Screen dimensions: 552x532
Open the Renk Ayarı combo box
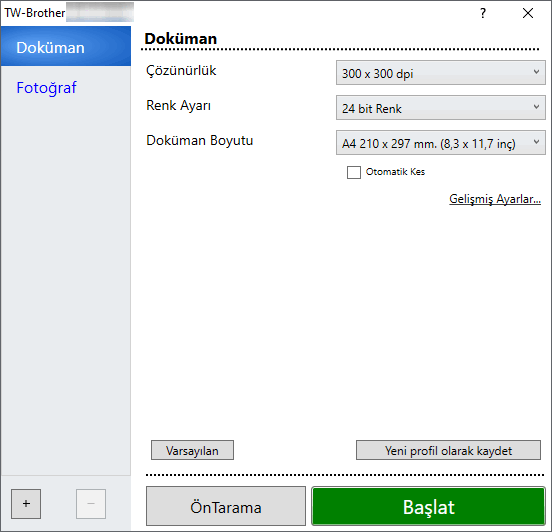pos(440,108)
